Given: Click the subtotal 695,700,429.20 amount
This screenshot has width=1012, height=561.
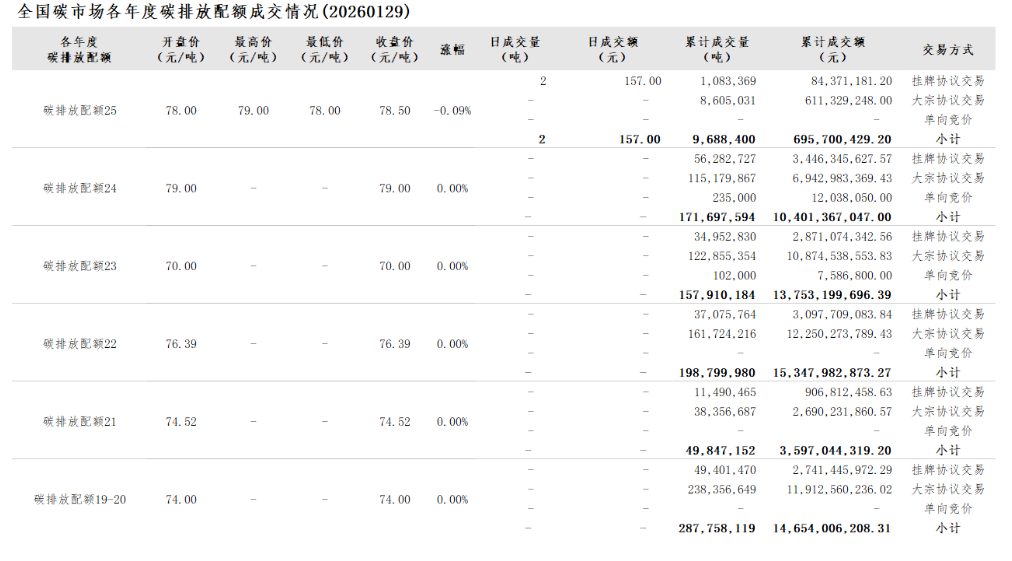Looking at the screenshot, I should (831, 140).
